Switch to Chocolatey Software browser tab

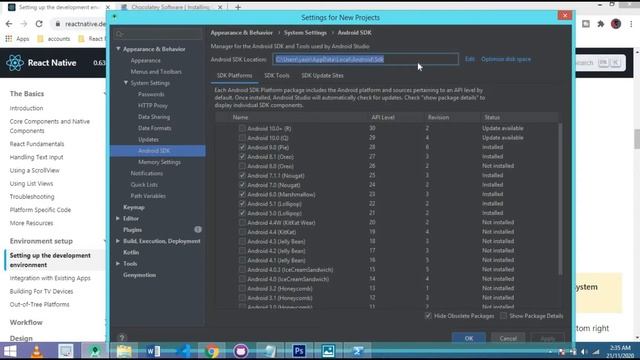pyautogui.click(x=170, y=7)
